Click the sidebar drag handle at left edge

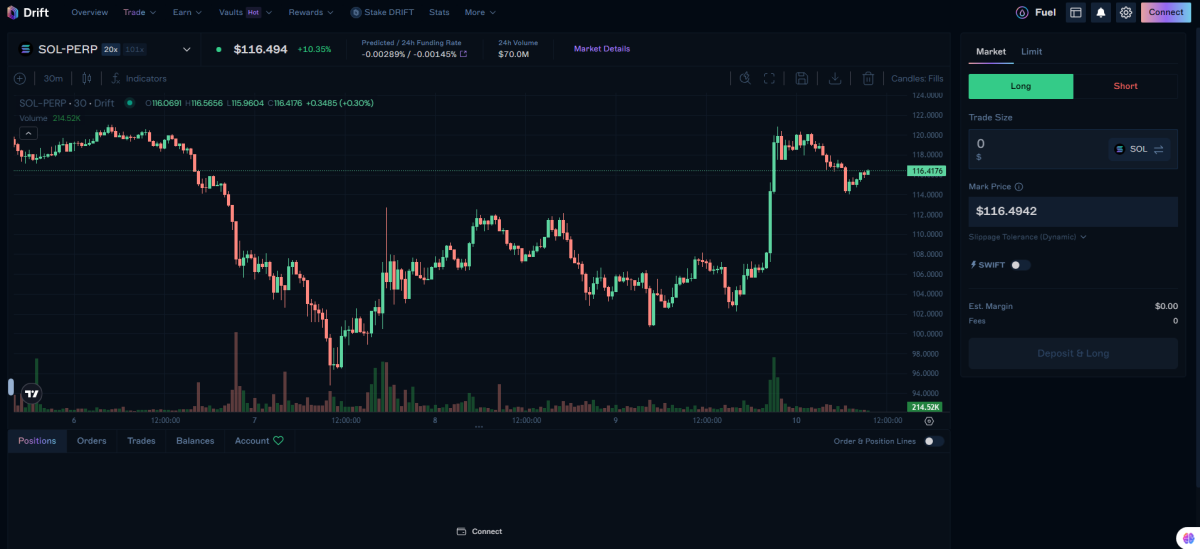(11, 387)
